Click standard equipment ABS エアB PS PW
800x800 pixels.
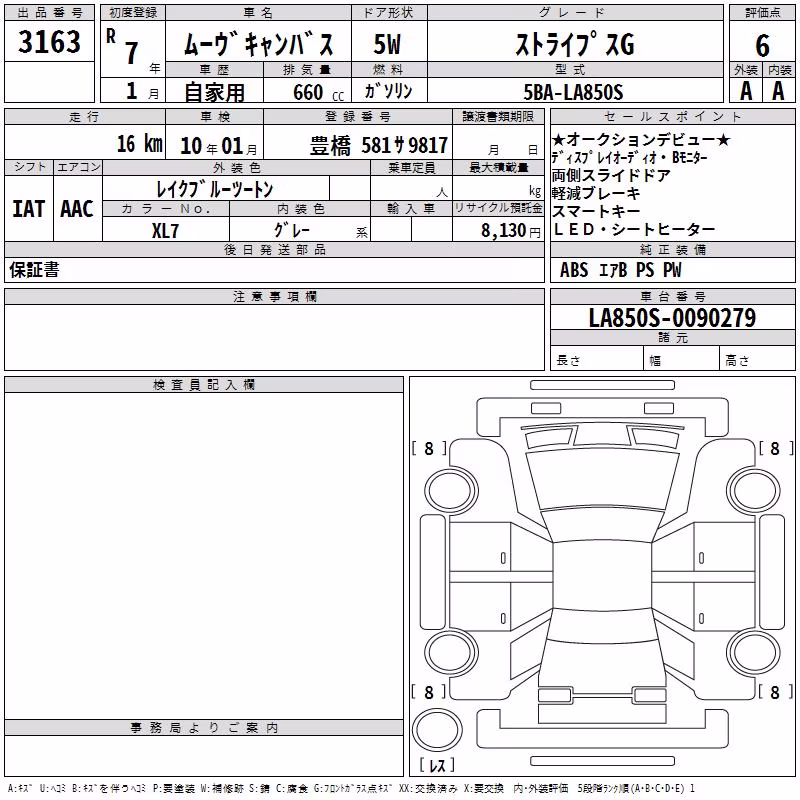pyautogui.click(x=620, y=270)
